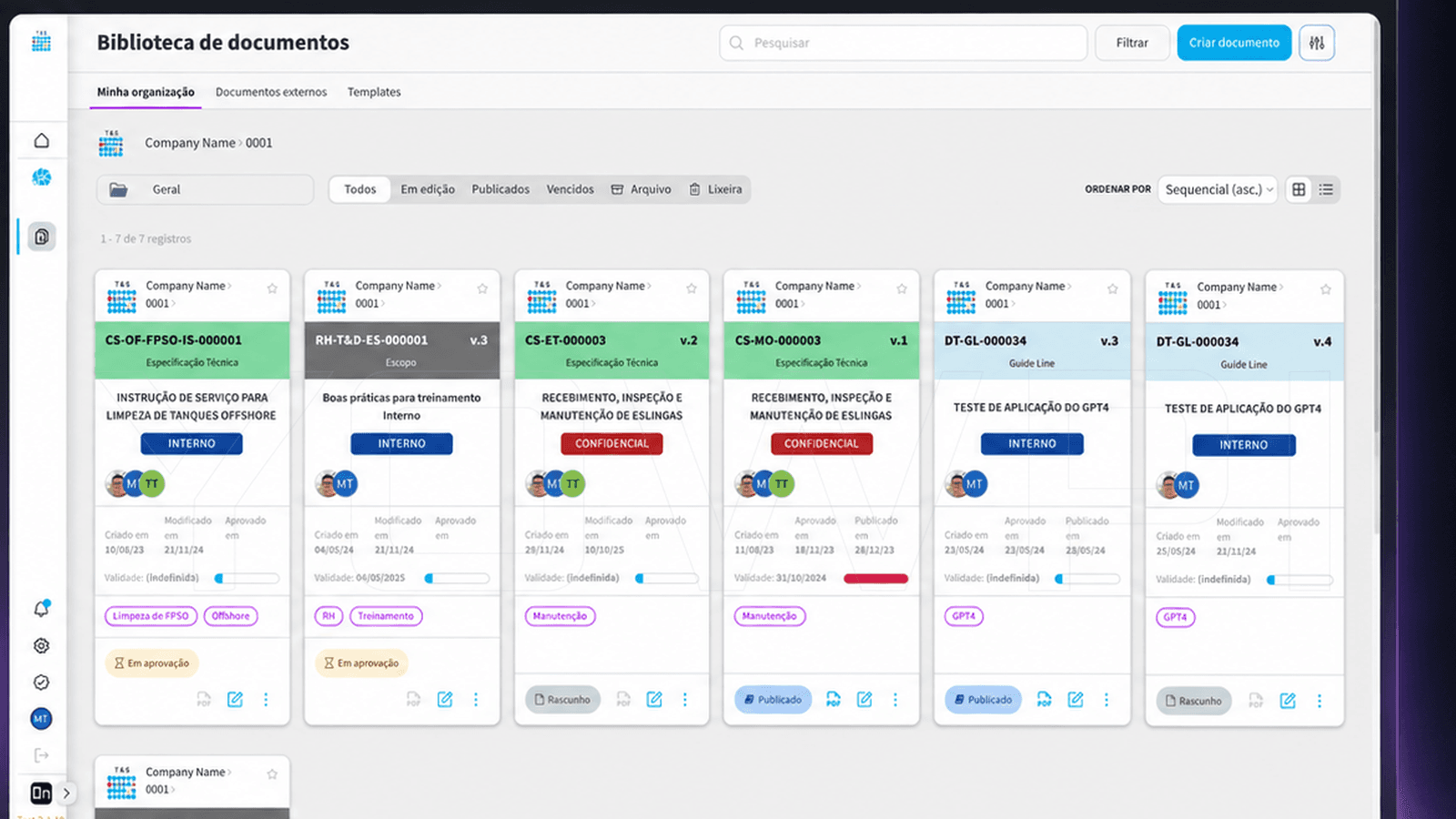Viewport: 1456px width, 819px height.
Task: Download PDF of DT-GL-000034 v.3 document
Action: [1044, 699]
